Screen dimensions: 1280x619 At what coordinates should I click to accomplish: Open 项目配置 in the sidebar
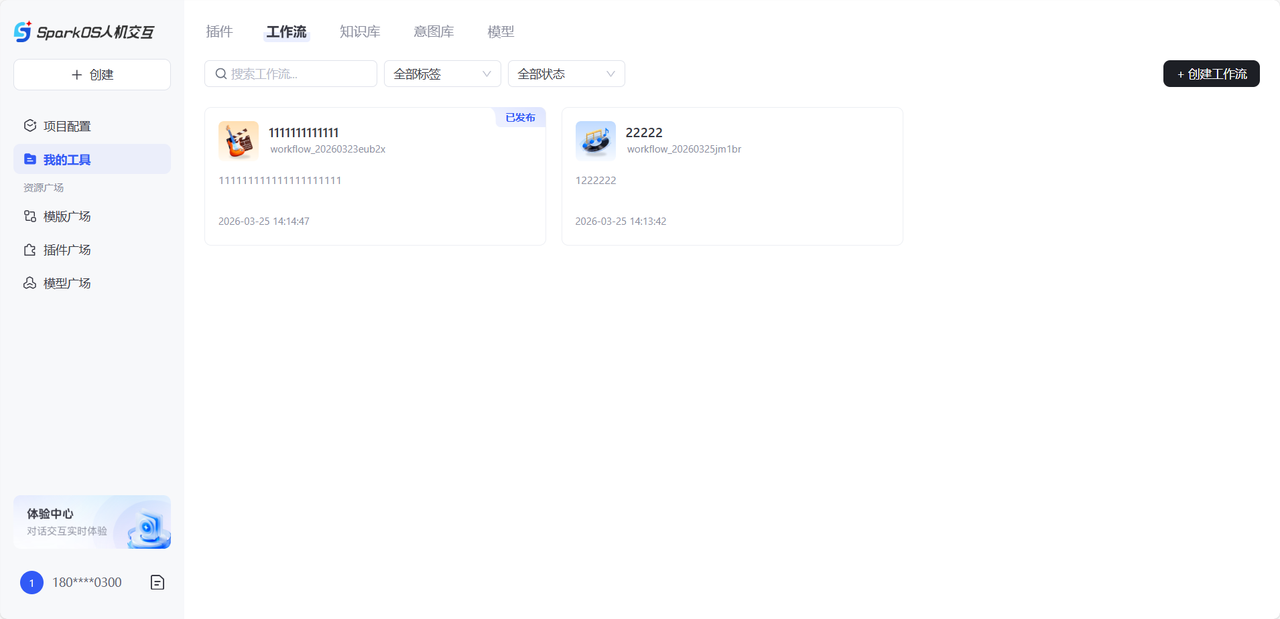67,126
